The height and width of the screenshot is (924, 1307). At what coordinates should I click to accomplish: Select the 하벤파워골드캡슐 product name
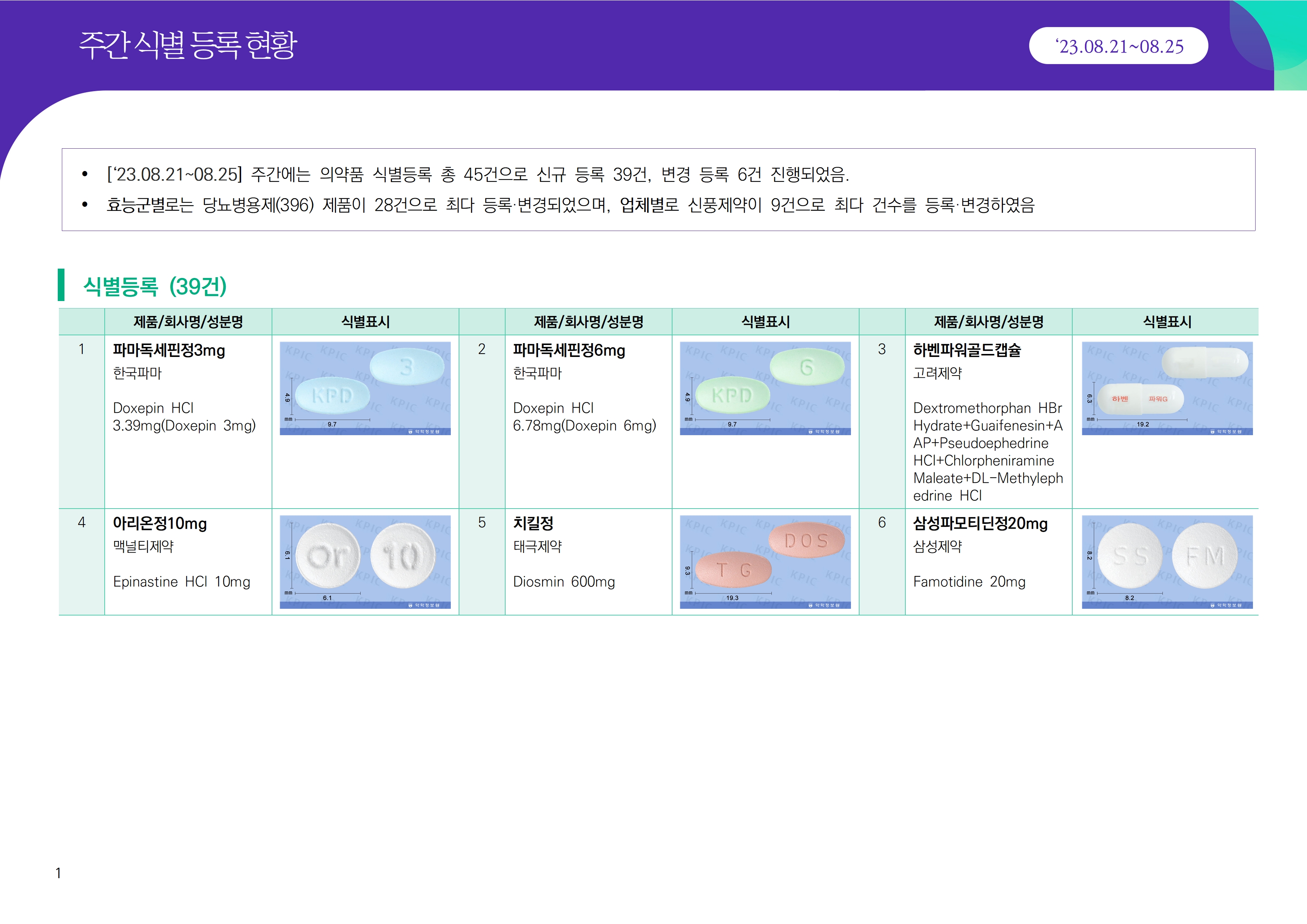(966, 350)
